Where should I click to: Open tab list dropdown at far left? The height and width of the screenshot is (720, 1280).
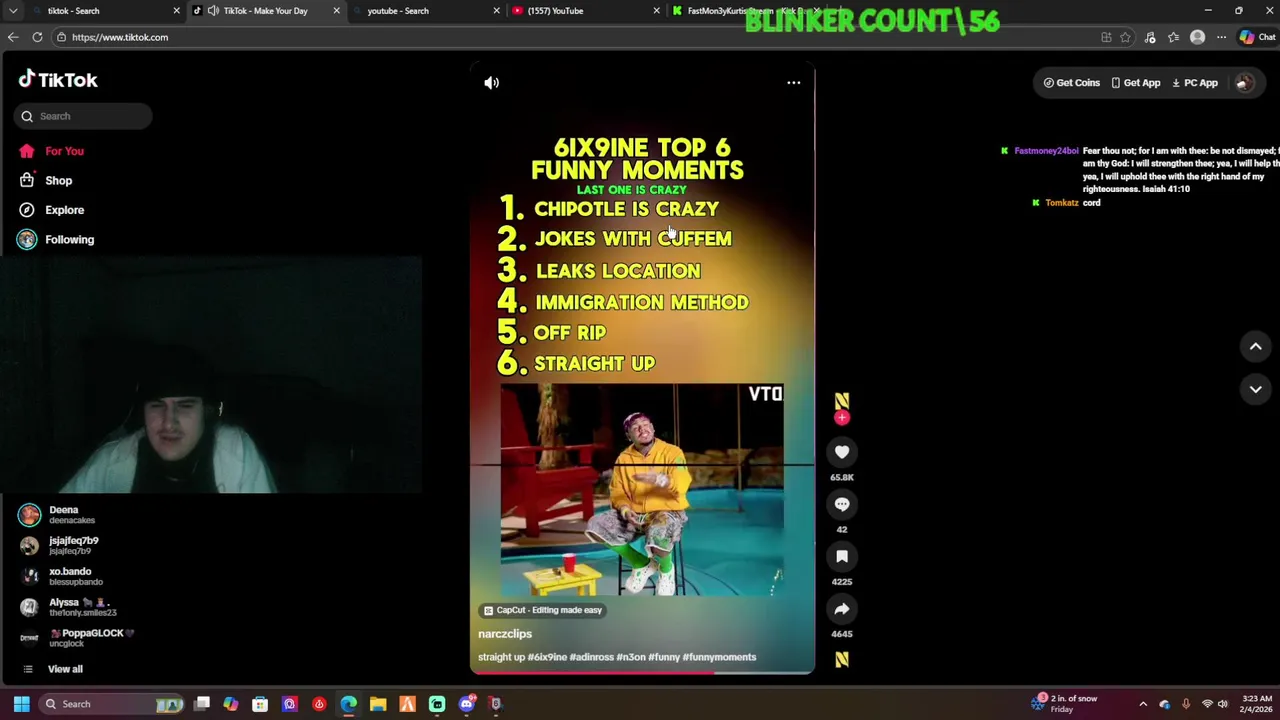tap(13, 11)
